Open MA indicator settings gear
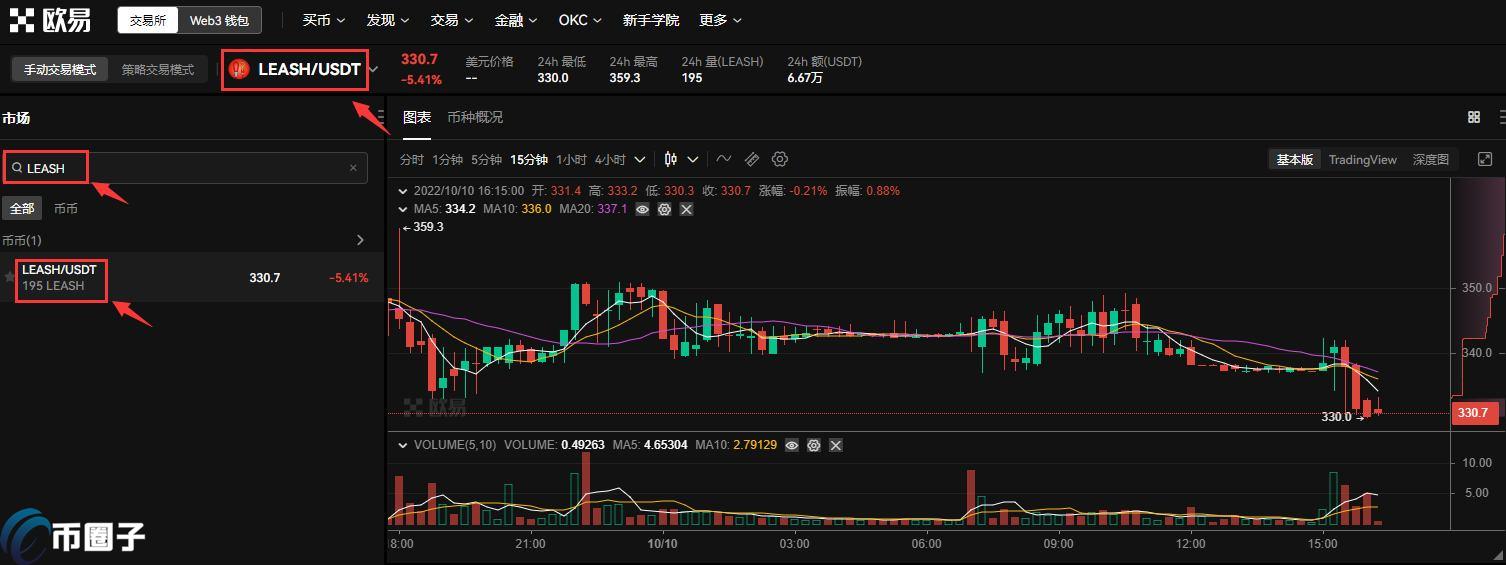 coord(664,209)
